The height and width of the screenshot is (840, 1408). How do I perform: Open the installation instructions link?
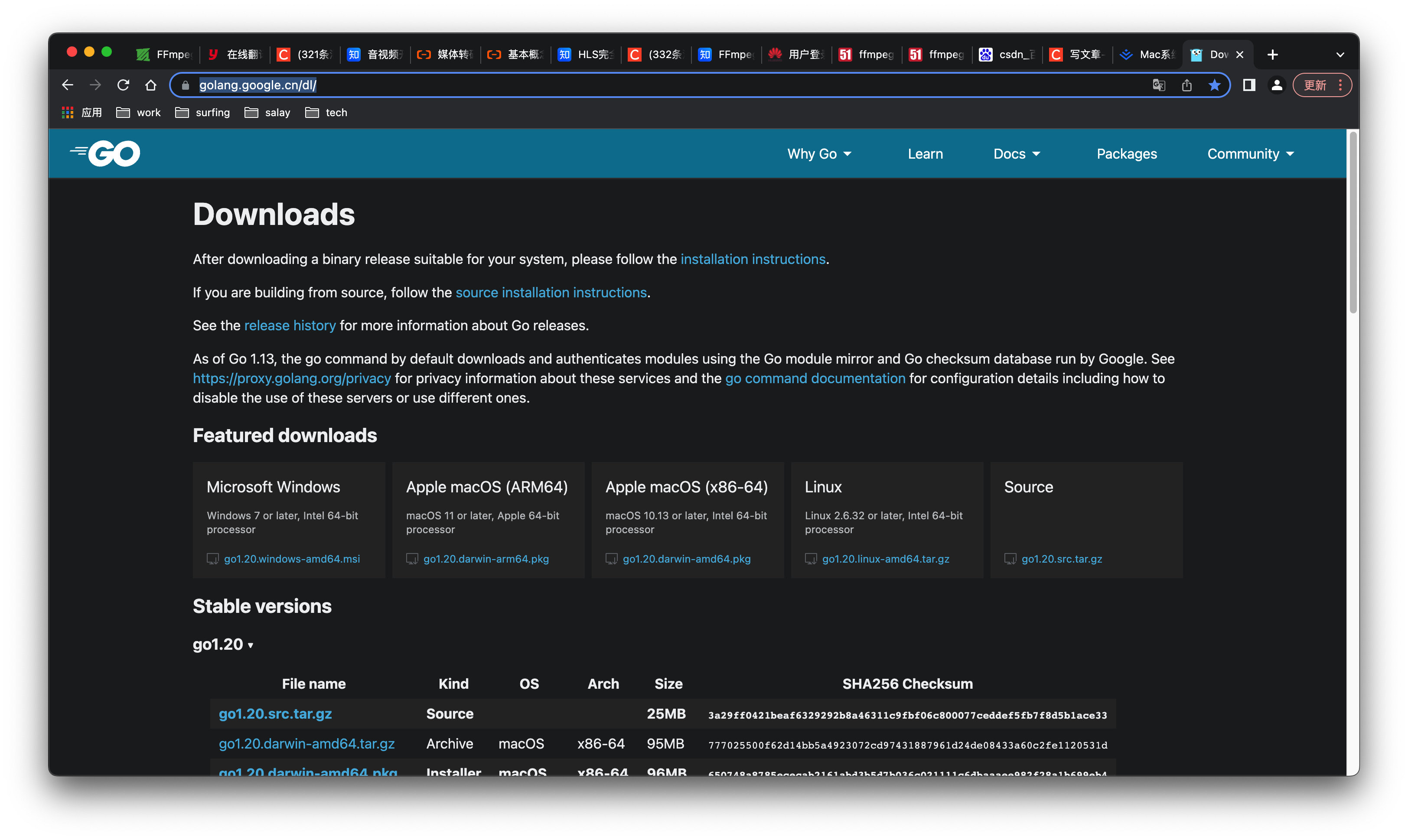(753, 259)
